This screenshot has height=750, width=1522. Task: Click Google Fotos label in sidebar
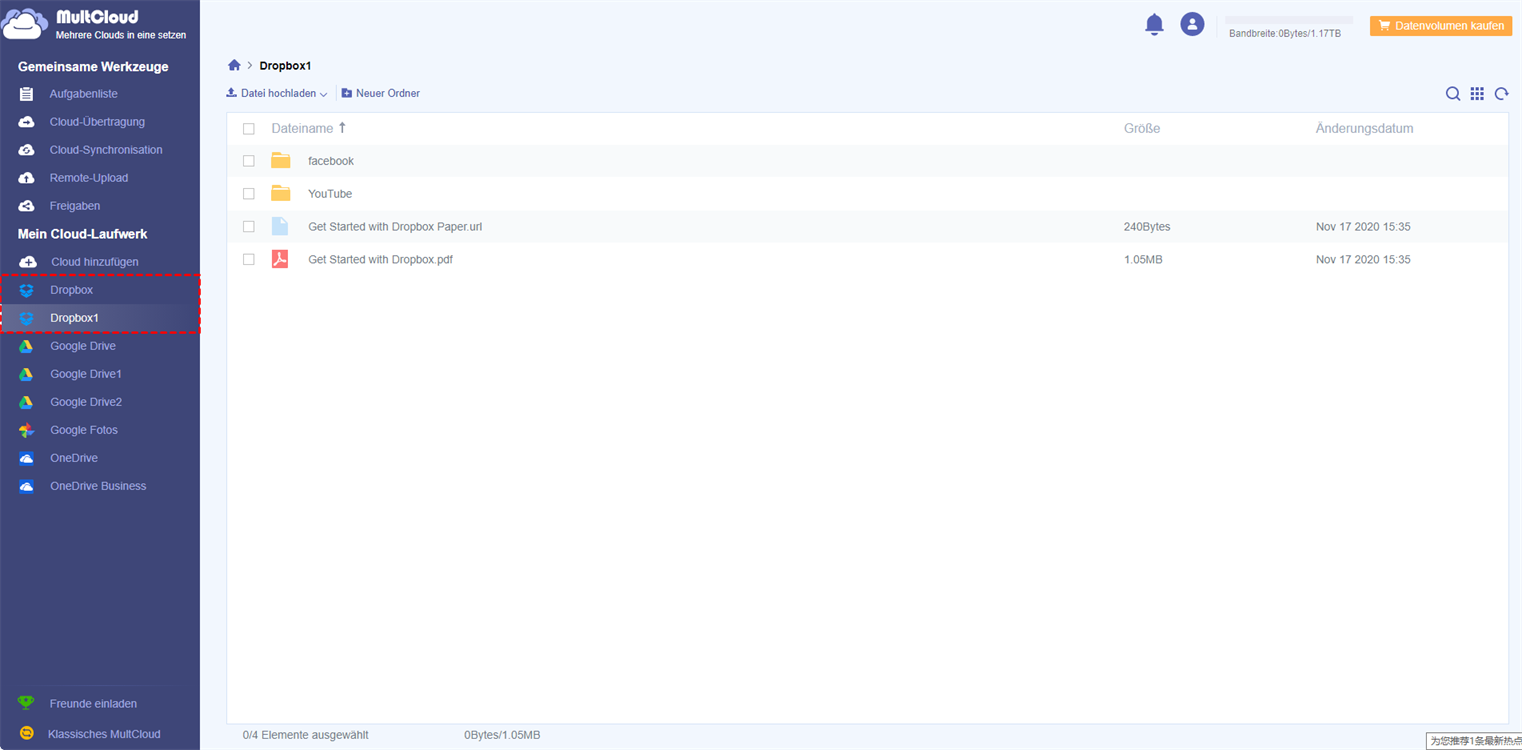point(84,430)
